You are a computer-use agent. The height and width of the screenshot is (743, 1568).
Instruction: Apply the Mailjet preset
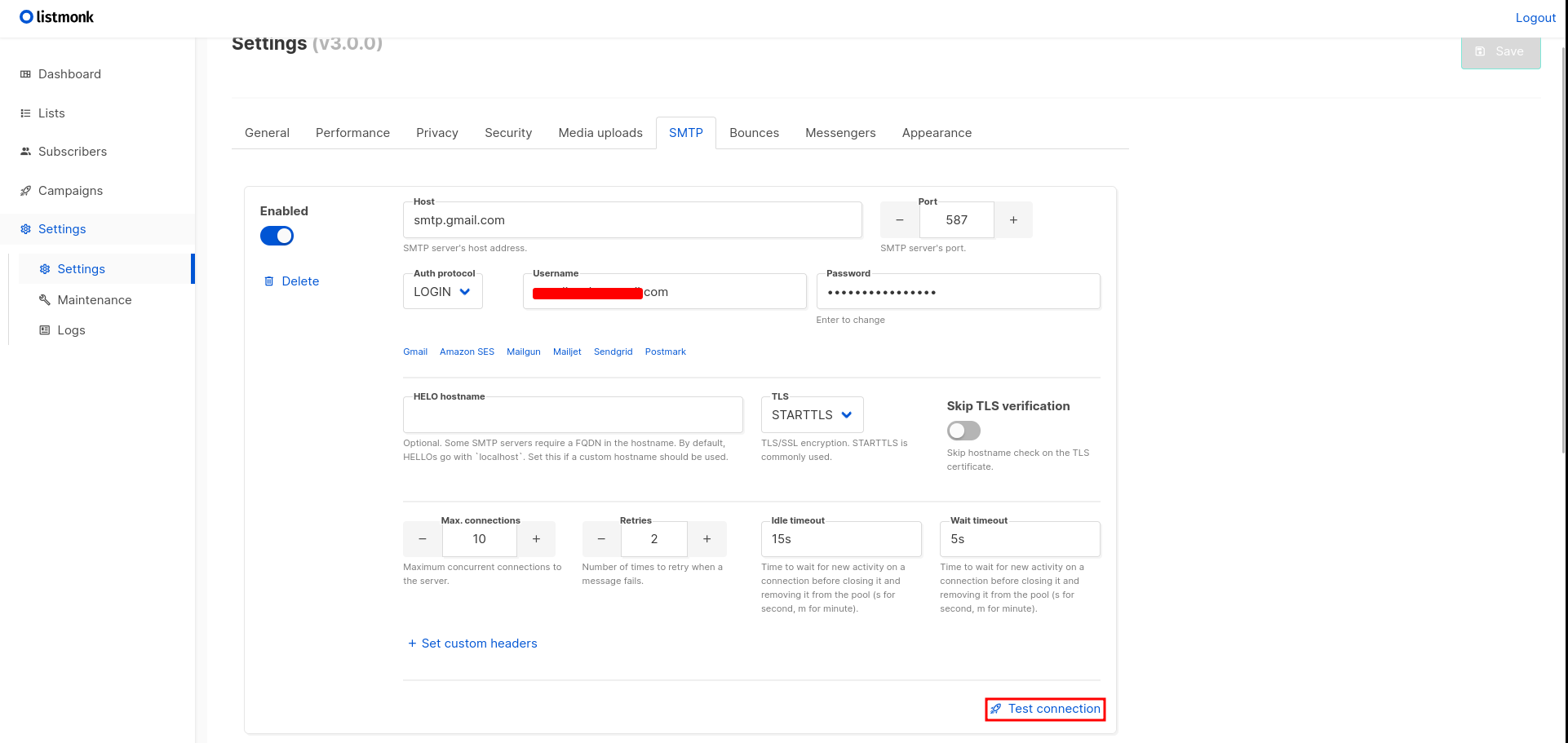(567, 352)
